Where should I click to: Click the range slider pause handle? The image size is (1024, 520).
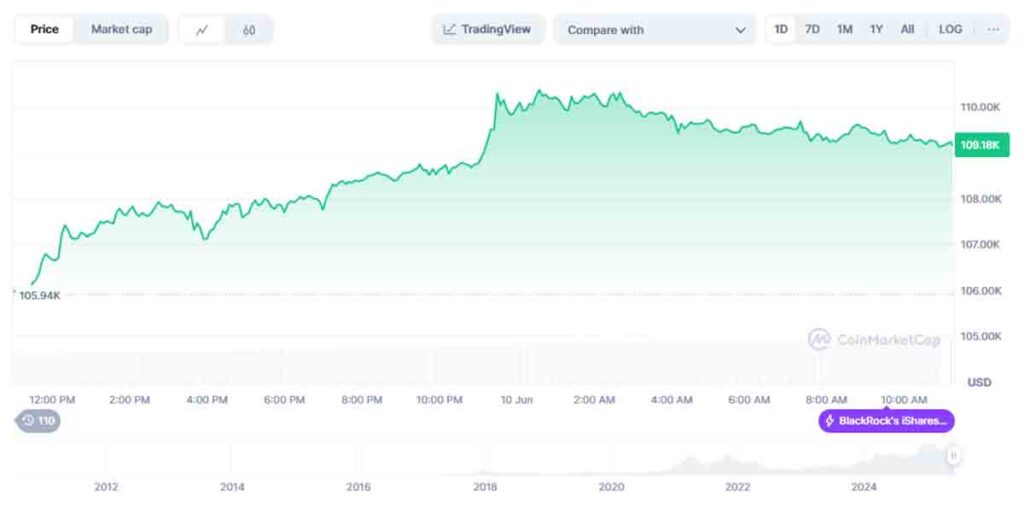[x=953, y=455]
